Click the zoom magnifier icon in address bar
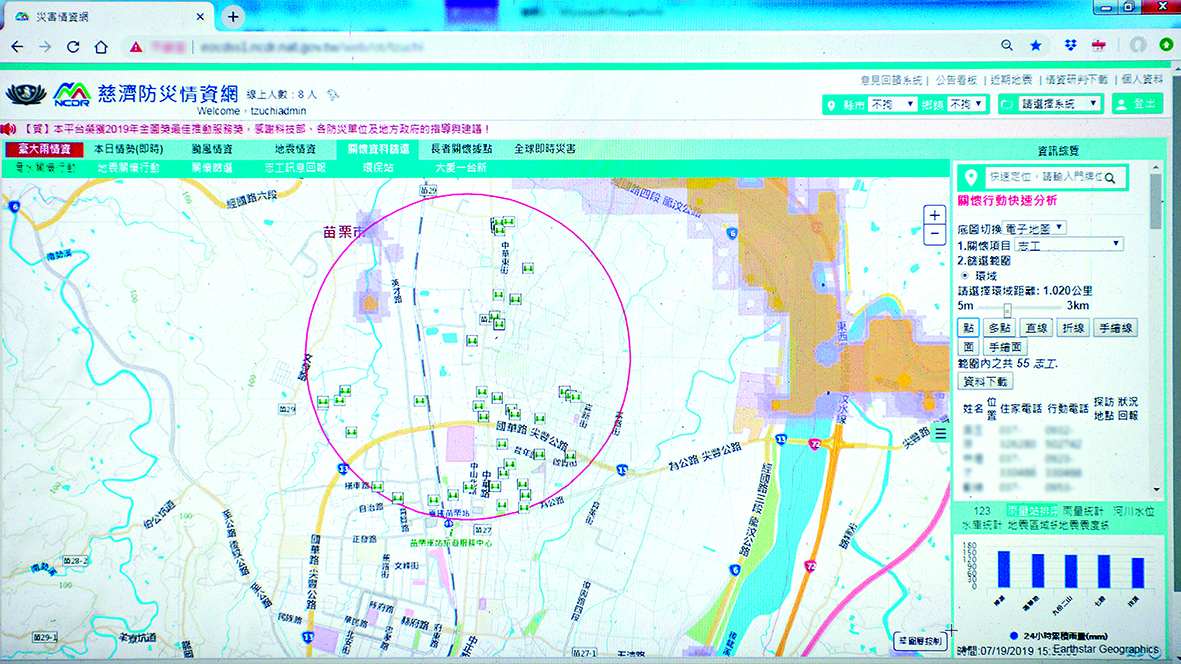1181x664 pixels. coord(1007,45)
